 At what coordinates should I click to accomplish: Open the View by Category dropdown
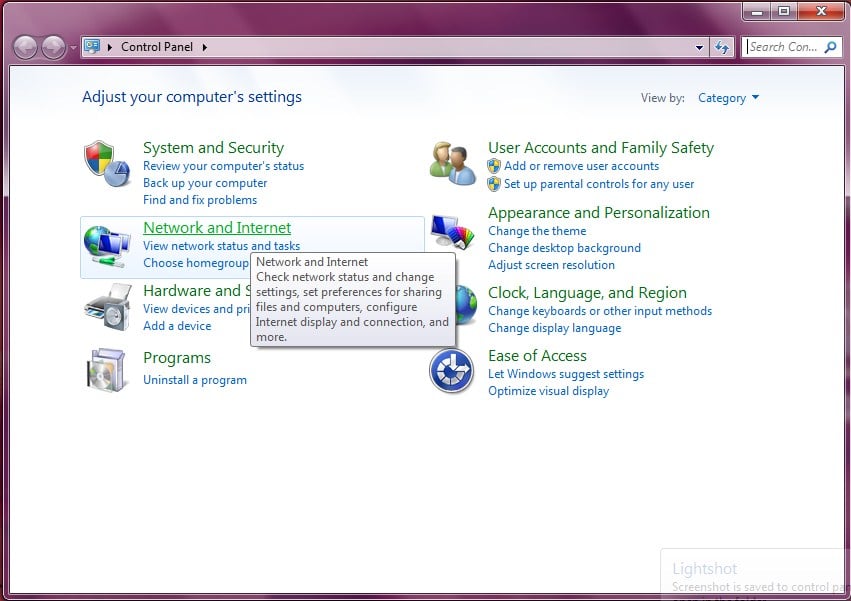coord(728,98)
